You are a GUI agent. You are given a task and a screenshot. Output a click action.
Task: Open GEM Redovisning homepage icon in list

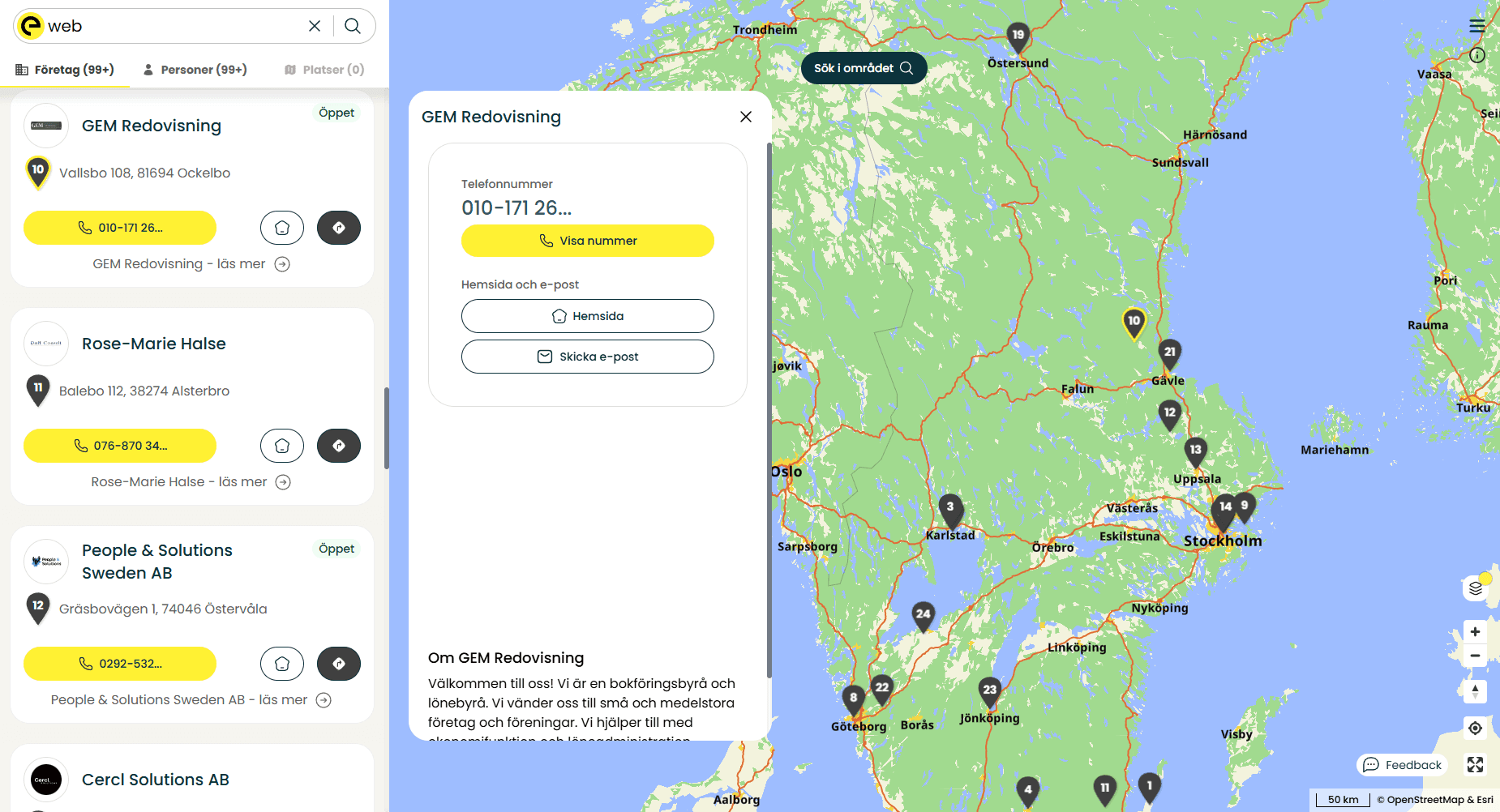(x=282, y=228)
